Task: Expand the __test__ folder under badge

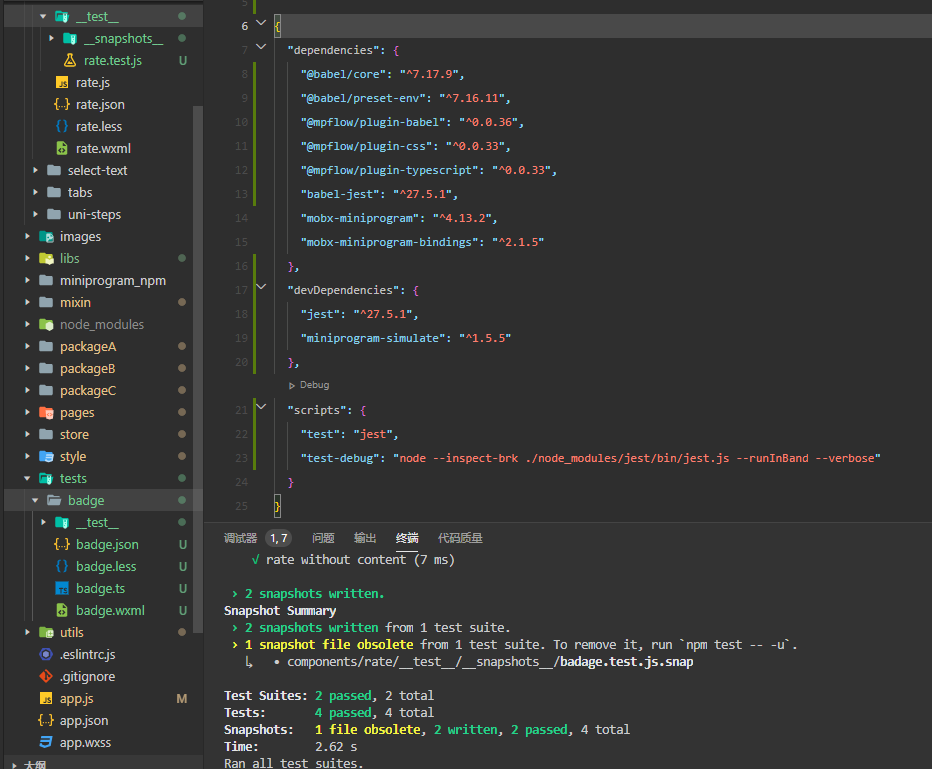Action: click(43, 522)
